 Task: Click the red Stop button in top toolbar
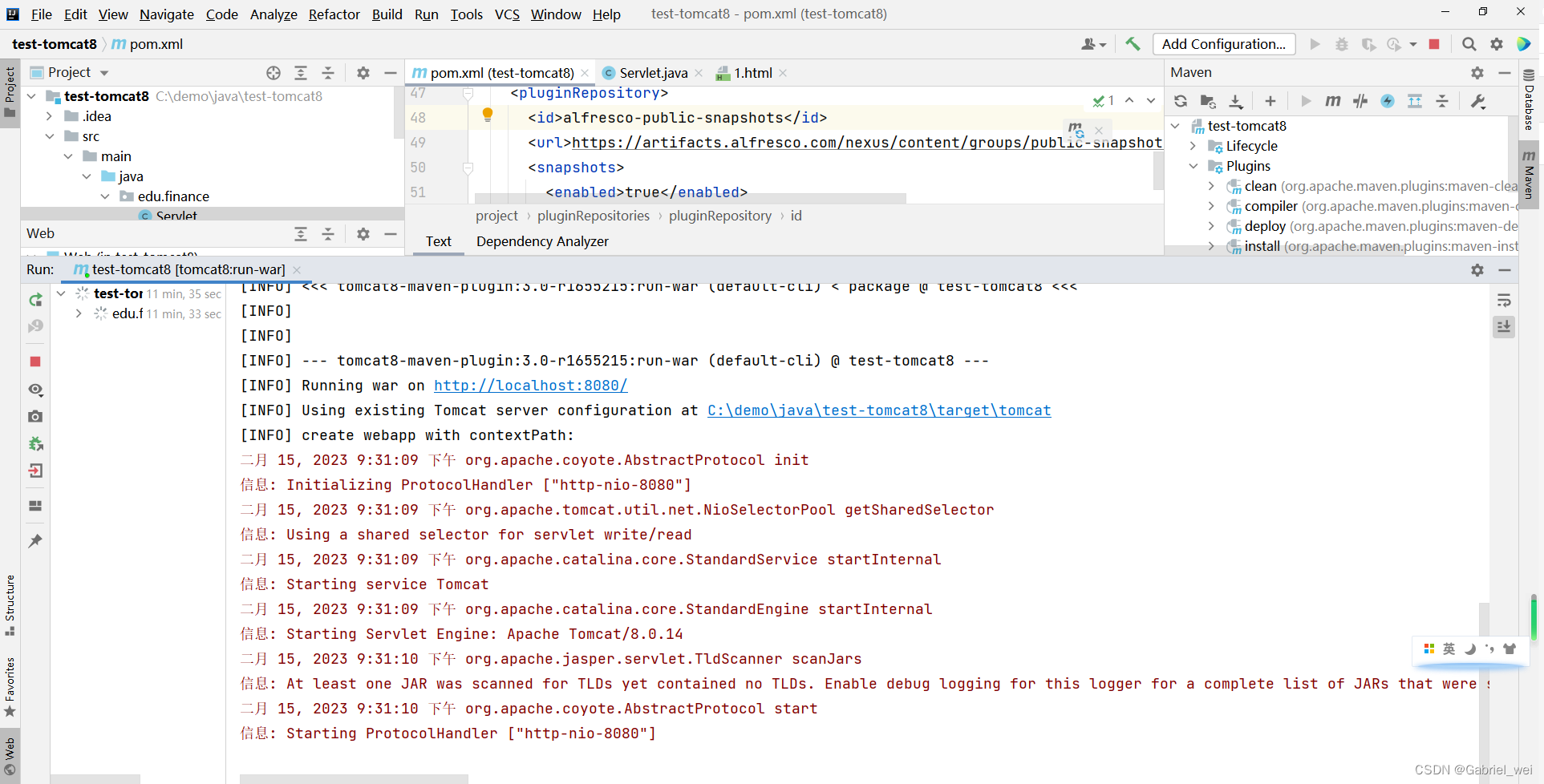click(x=1434, y=44)
